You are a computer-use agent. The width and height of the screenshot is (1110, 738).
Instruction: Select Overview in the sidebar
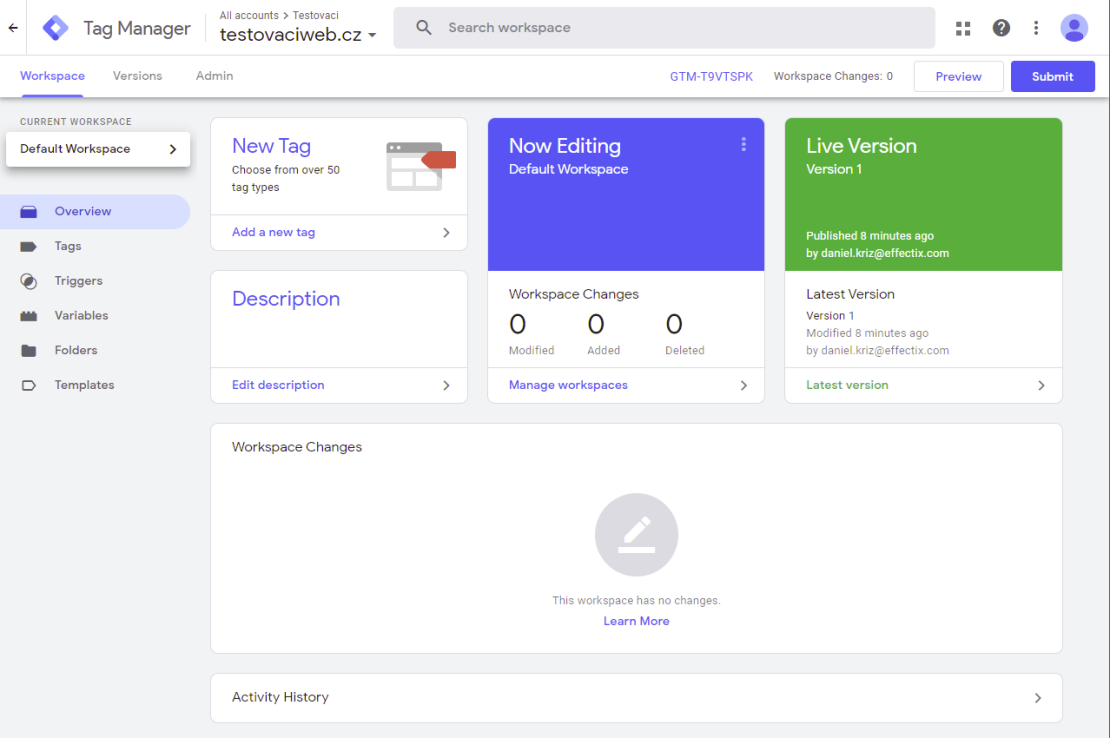(x=95, y=212)
